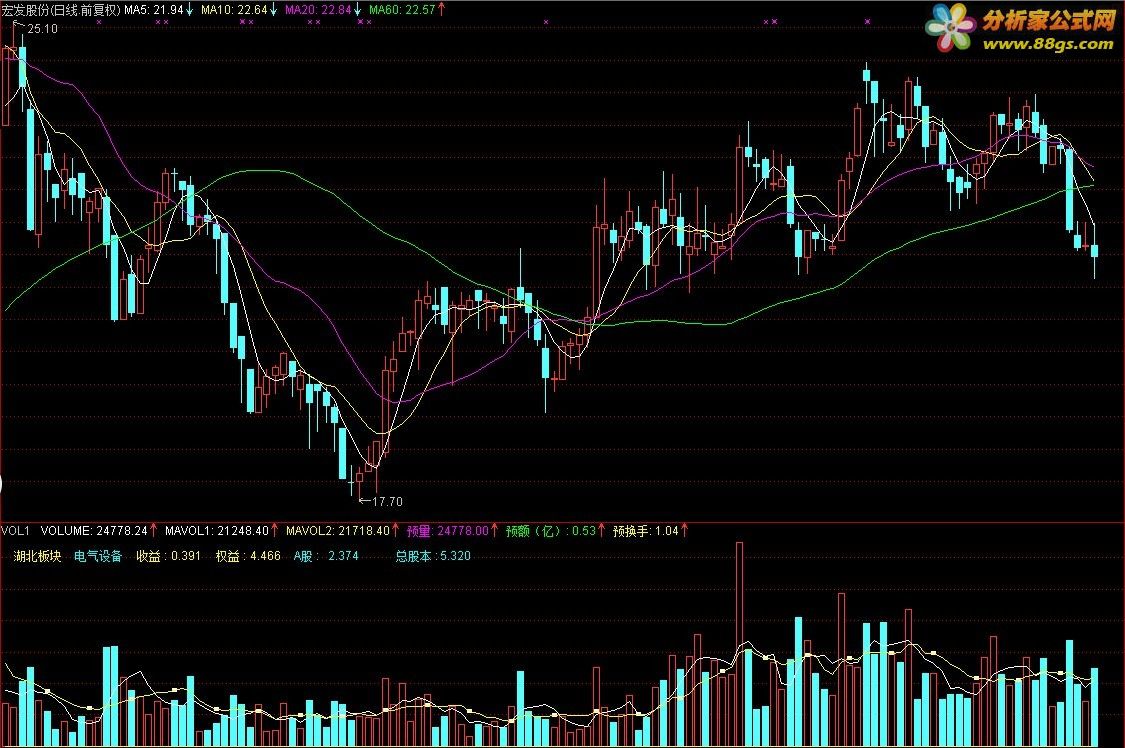
Task: Open the VOL1 indicator name label
Action: (x=15, y=531)
